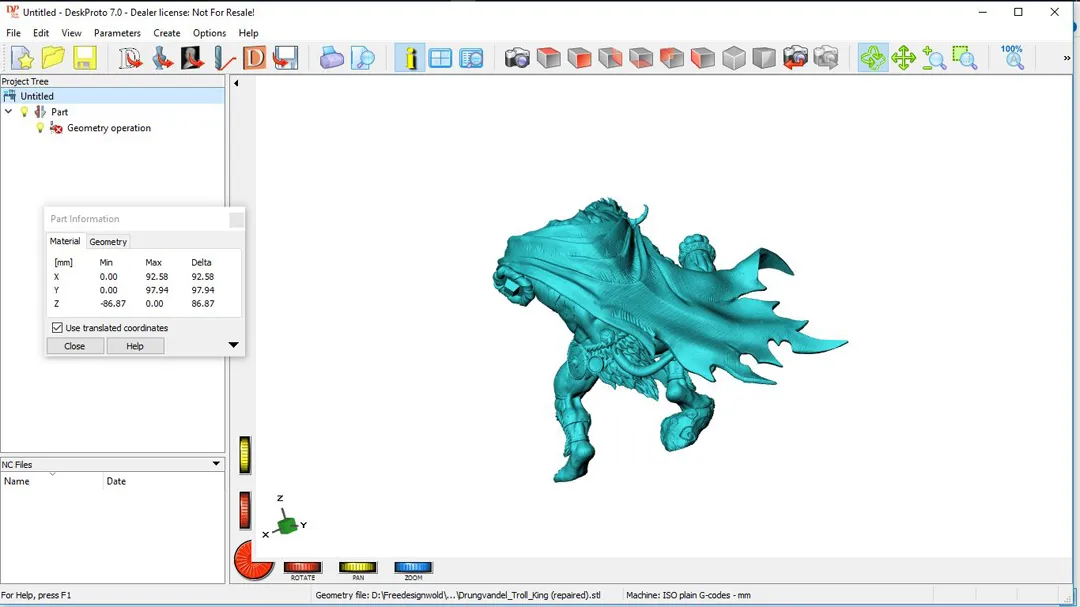
Task: Open the Edit menu
Action: tap(41, 33)
